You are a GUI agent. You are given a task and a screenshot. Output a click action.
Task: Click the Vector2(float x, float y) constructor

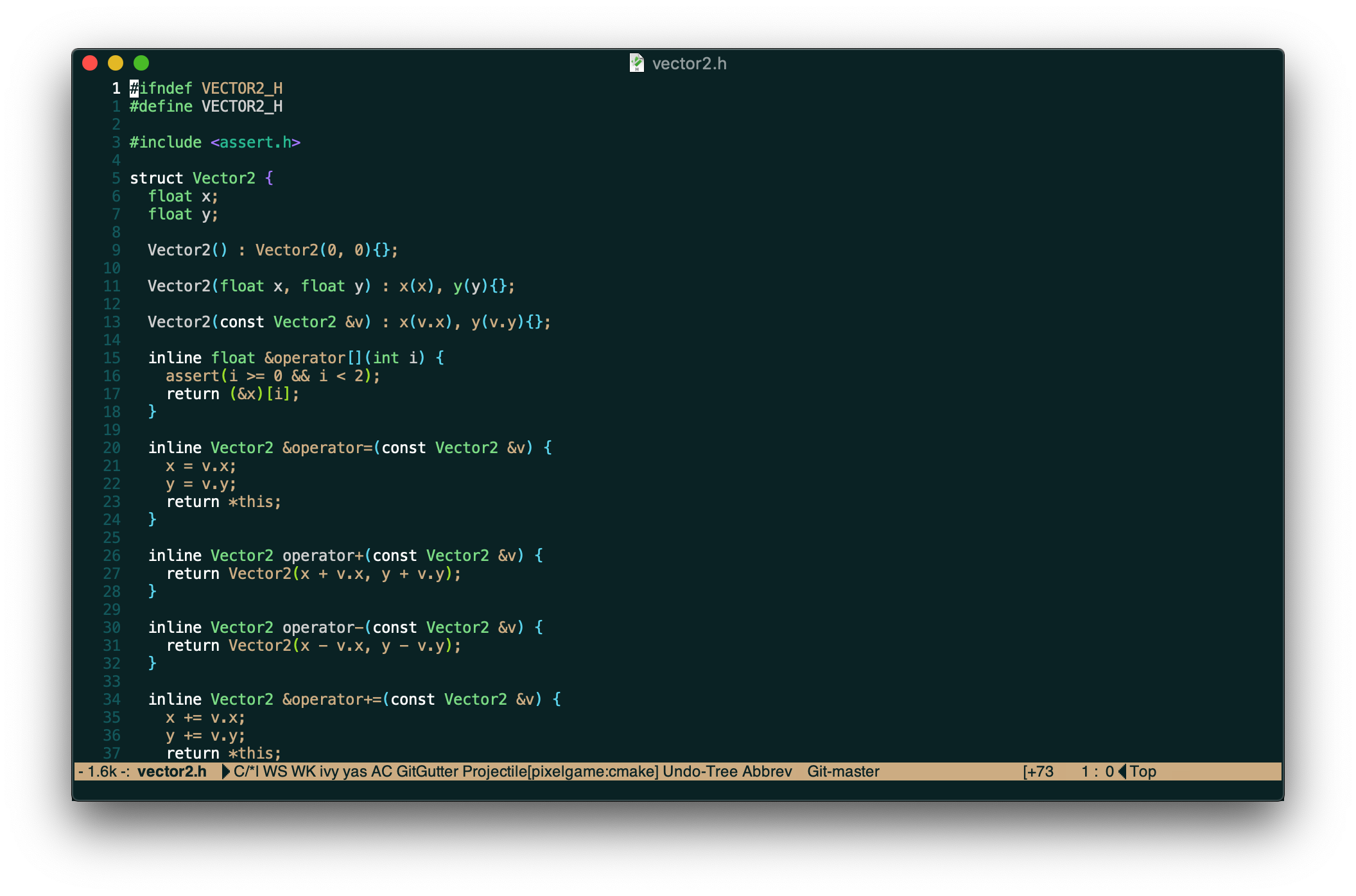tap(331, 286)
